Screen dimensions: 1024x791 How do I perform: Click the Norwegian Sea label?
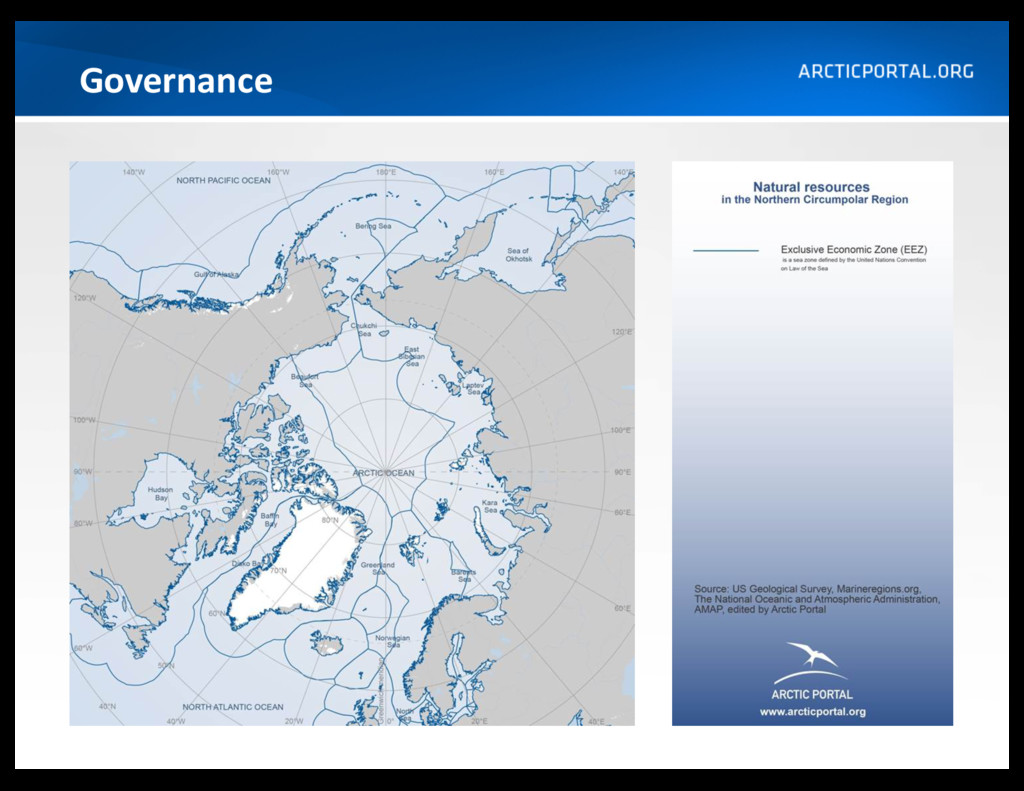tap(392, 641)
